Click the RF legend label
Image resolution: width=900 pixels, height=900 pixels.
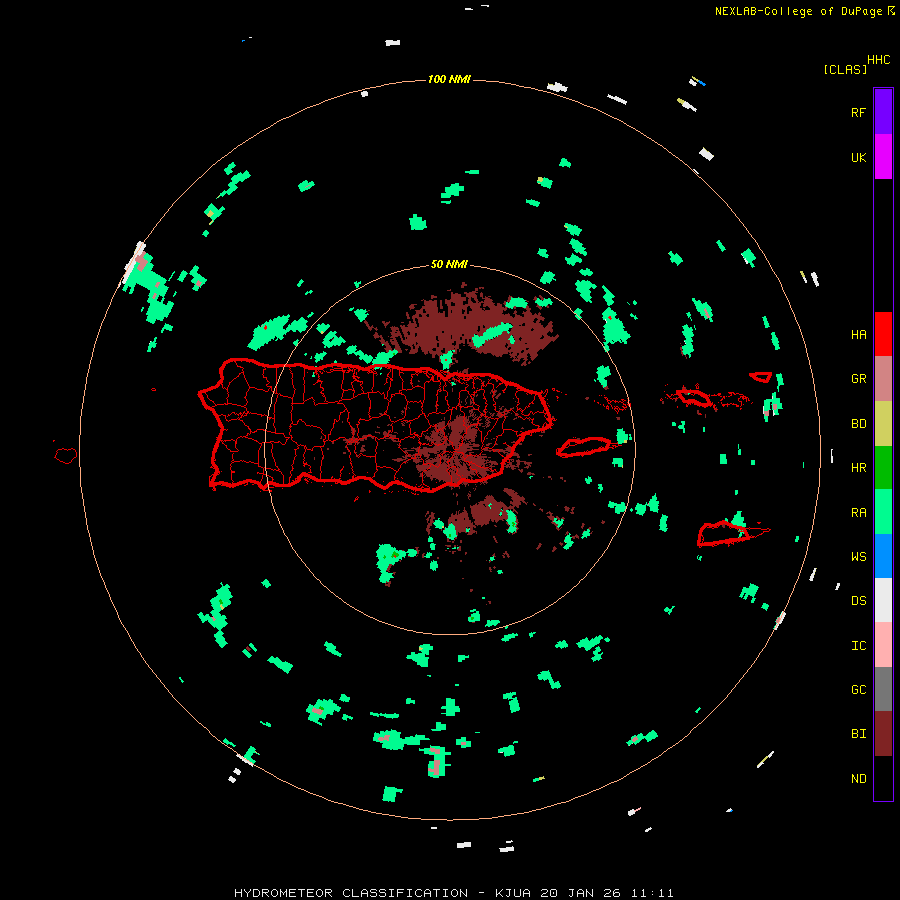[x=858, y=112]
